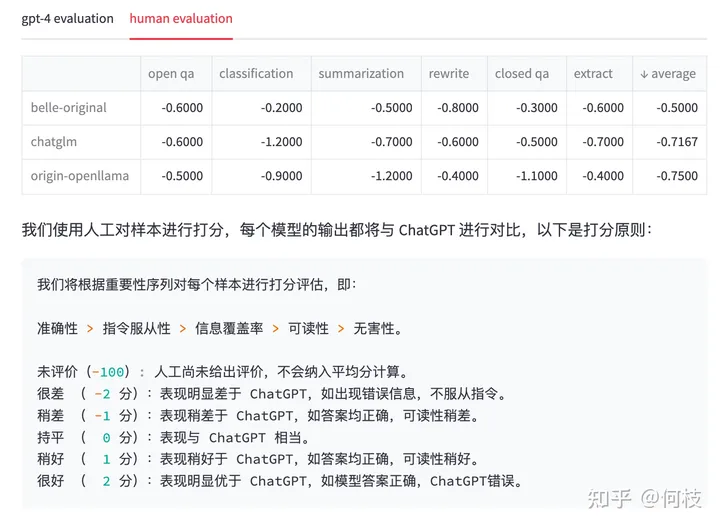Click origin-openllama extract value -0.4000
The height and width of the screenshot is (528, 720).
[603, 176]
